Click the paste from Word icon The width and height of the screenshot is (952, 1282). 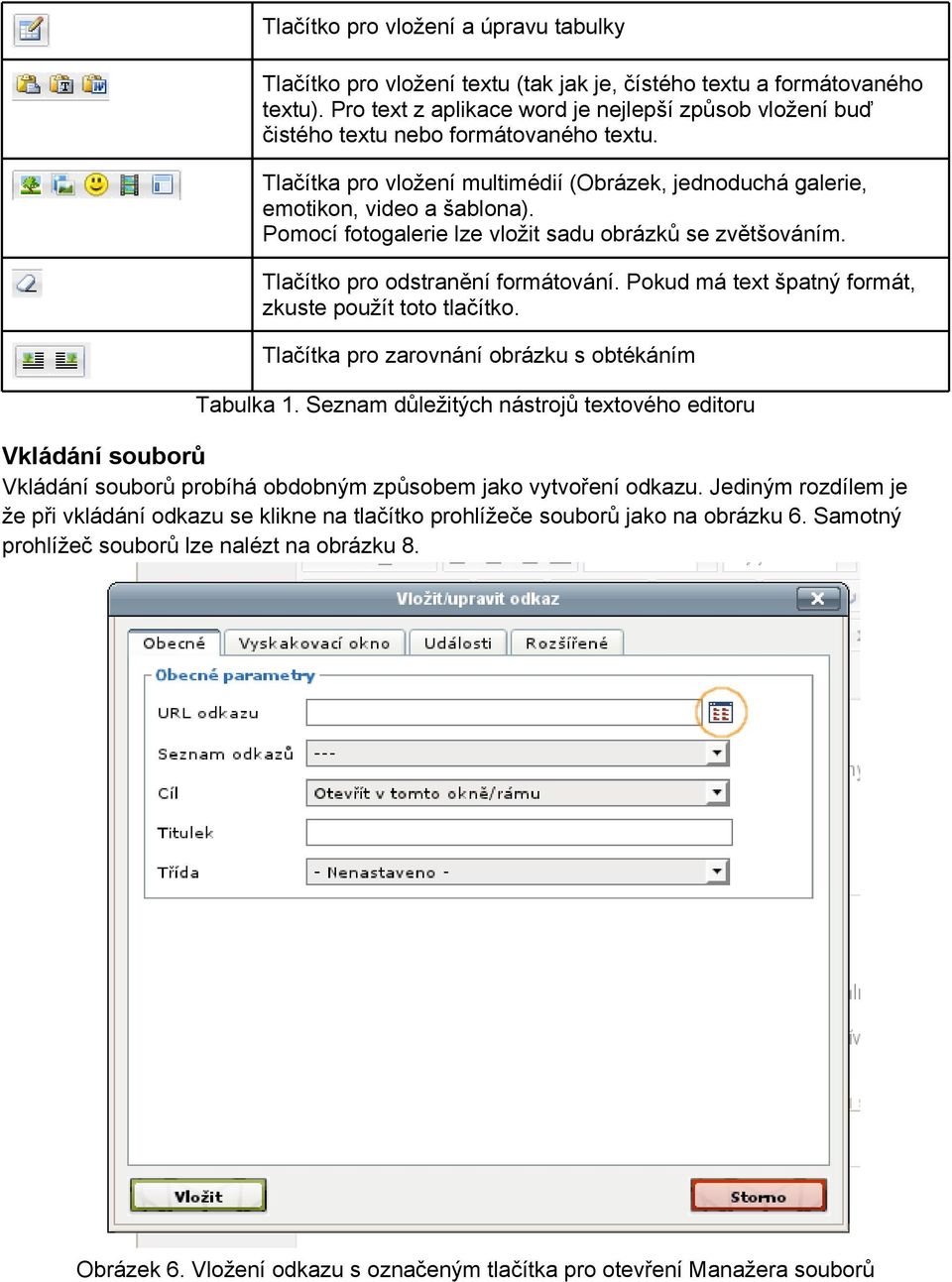94,85
